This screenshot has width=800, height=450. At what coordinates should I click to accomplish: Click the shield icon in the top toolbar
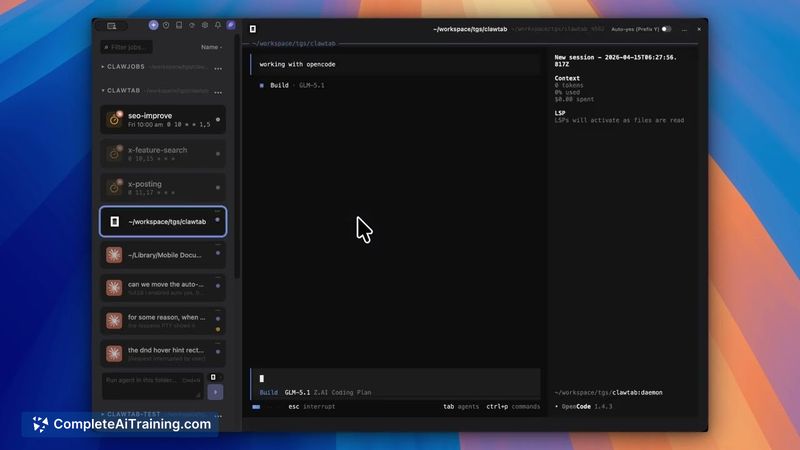click(x=166, y=25)
